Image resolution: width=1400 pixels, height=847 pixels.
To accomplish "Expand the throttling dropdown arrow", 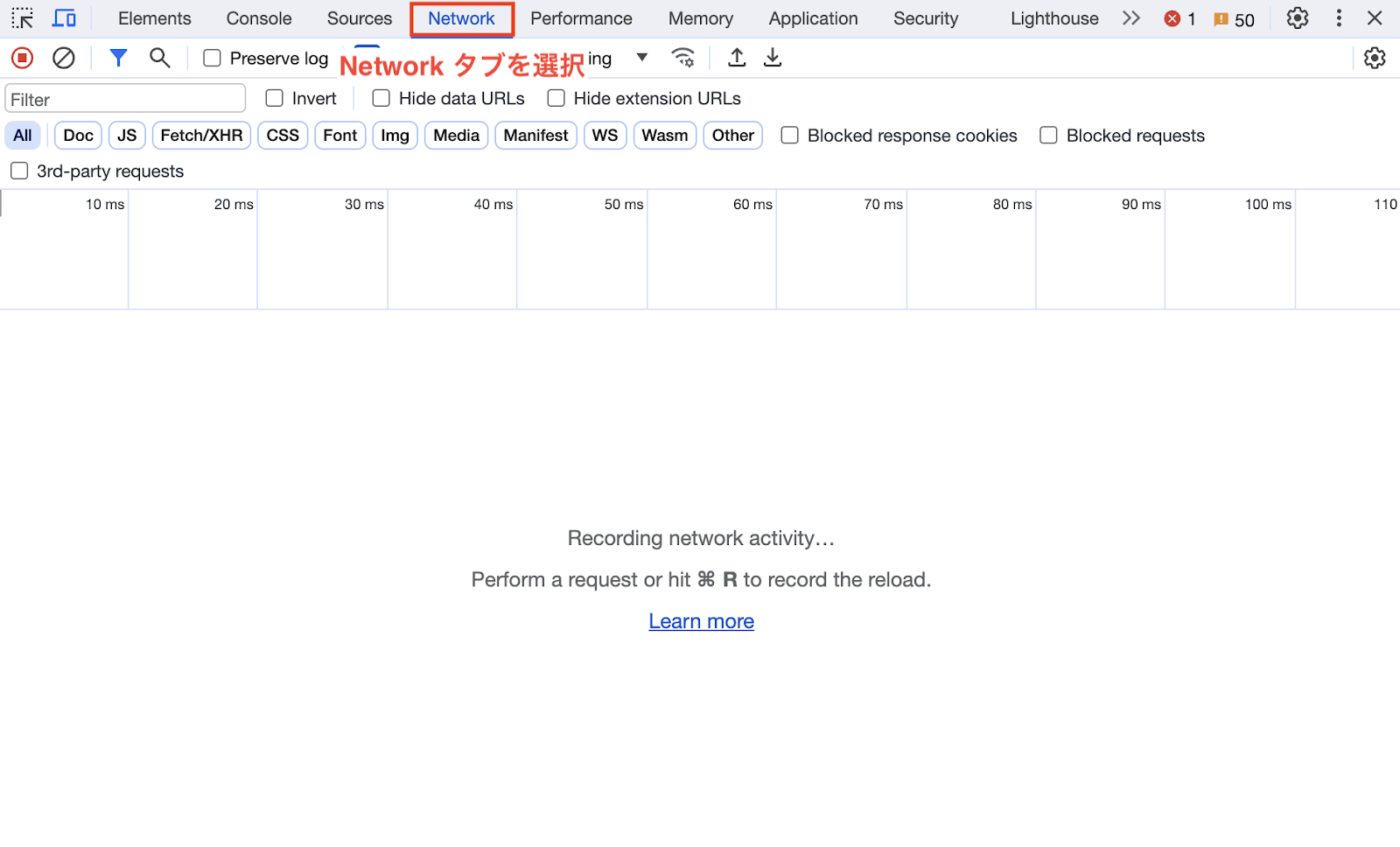I will click(x=641, y=58).
